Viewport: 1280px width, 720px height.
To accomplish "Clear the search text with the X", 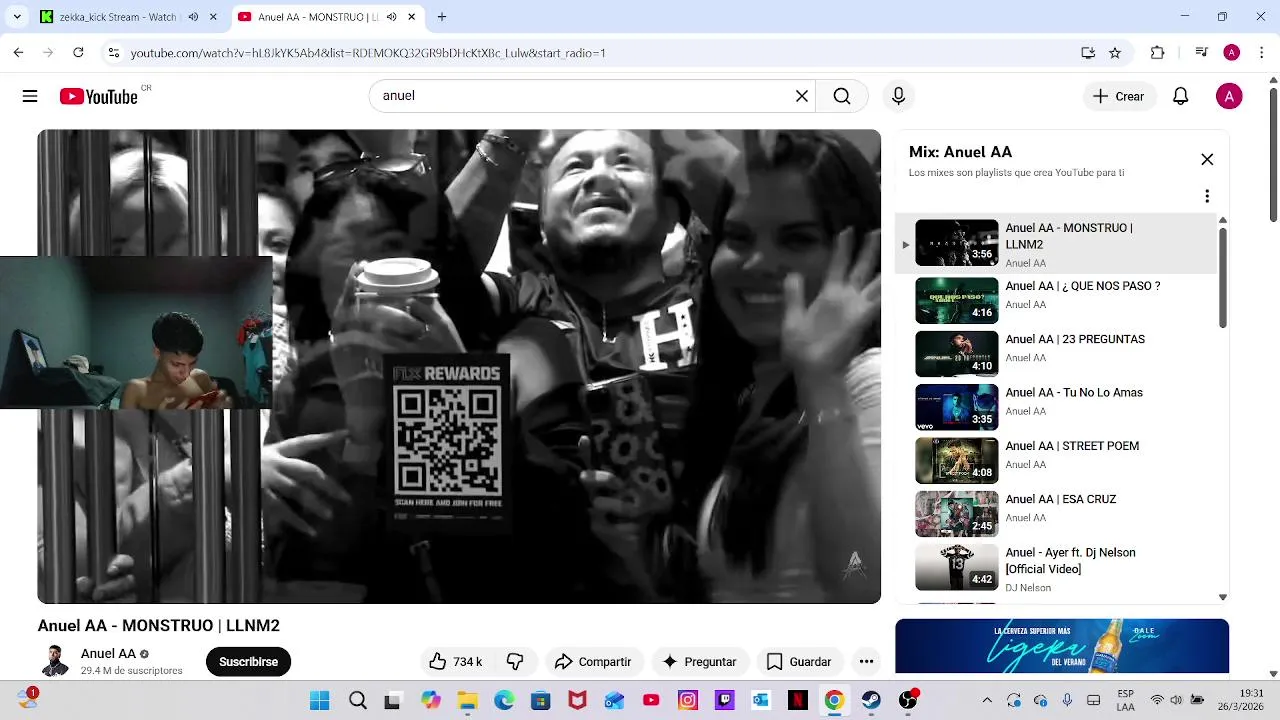I will tap(801, 96).
